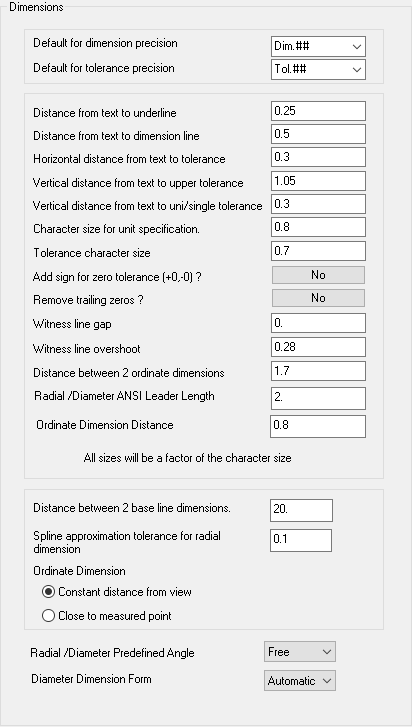Click the Tolerance character size field

[318, 251]
